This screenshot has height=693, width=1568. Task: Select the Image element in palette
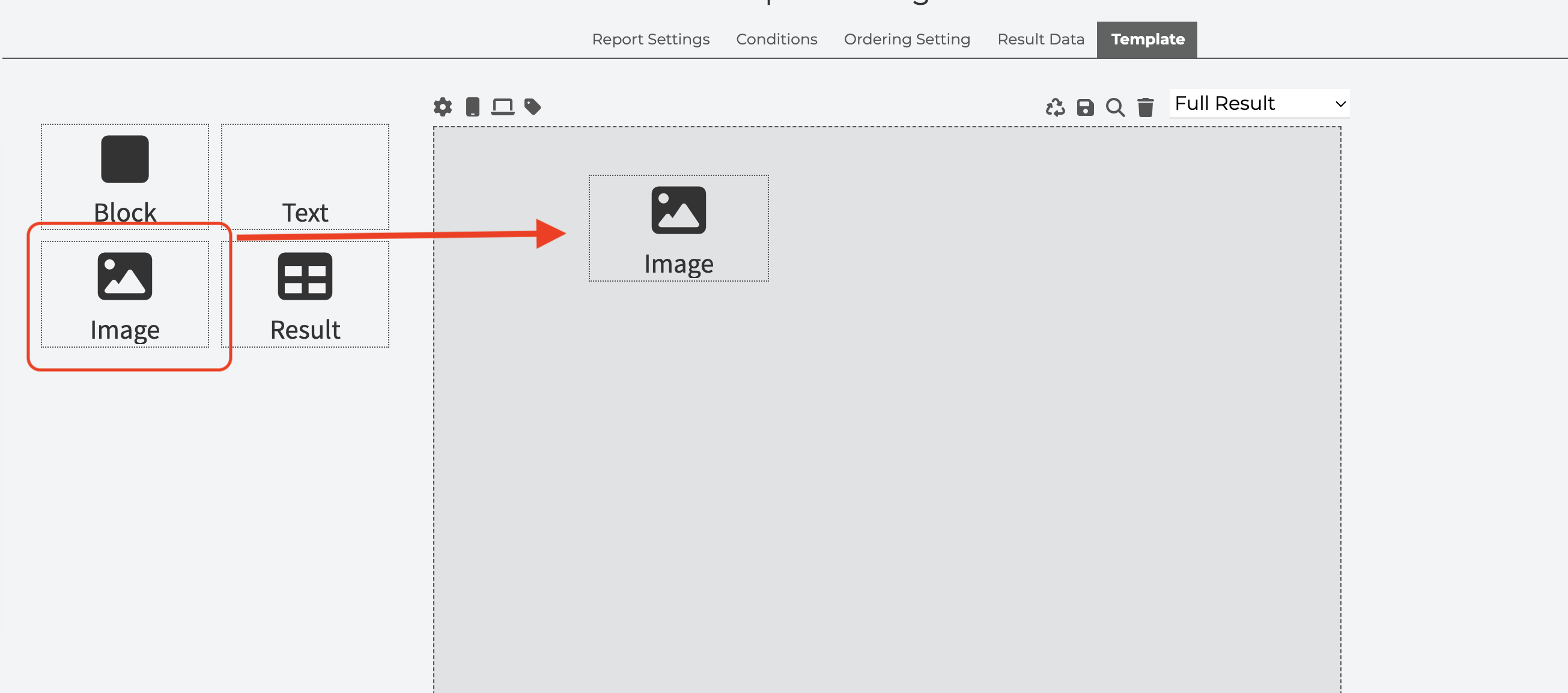click(x=125, y=294)
